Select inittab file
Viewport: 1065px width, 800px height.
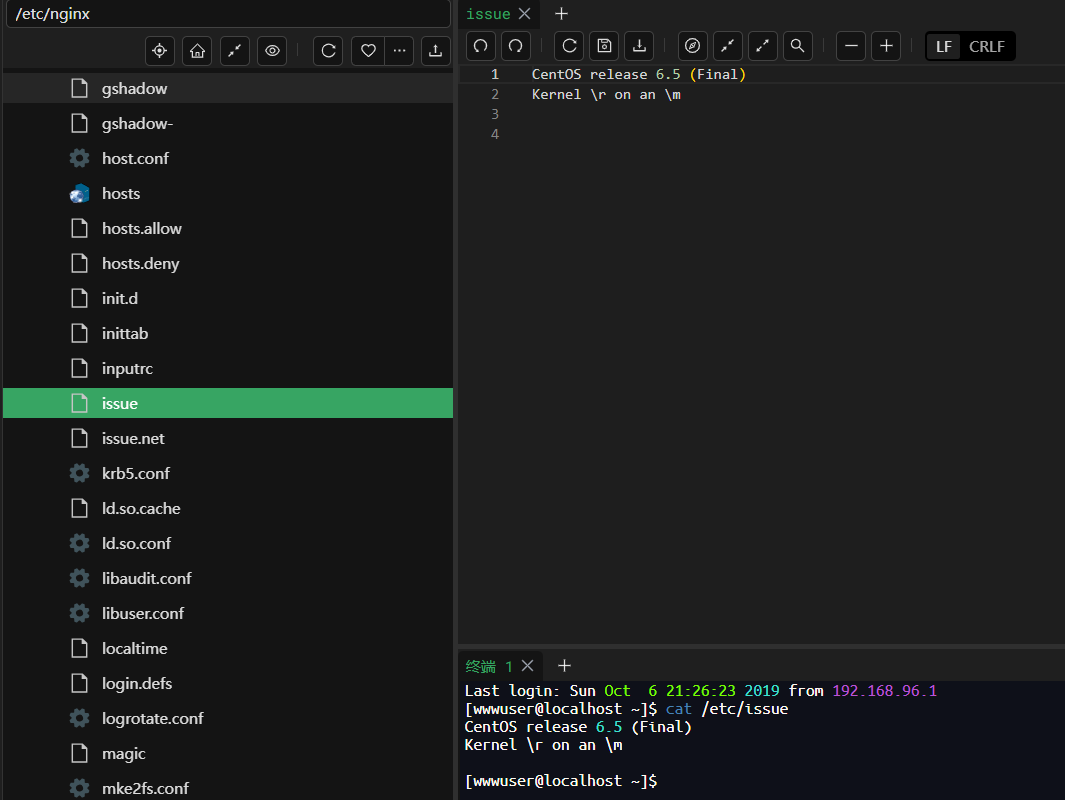pyautogui.click(x=228, y=333)
